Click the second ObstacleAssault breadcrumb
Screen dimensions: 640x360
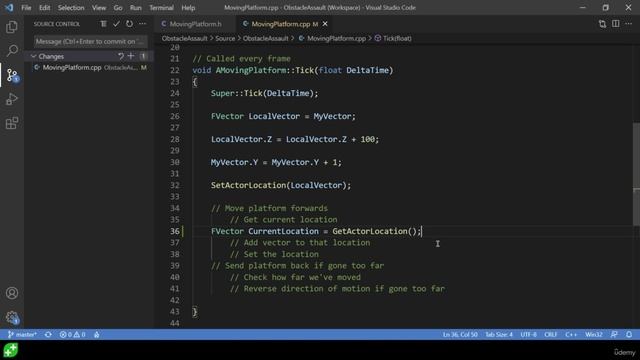coord(266,38)
